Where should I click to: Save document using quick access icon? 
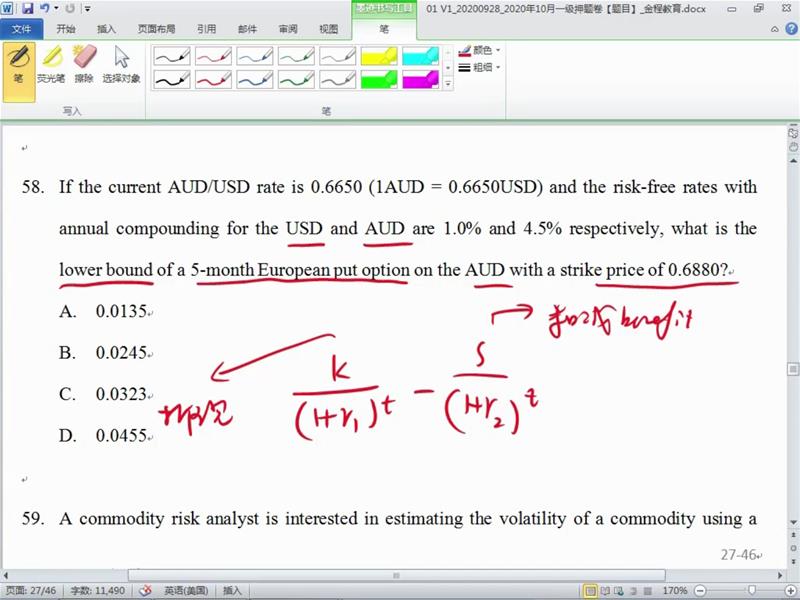point(28,8)
